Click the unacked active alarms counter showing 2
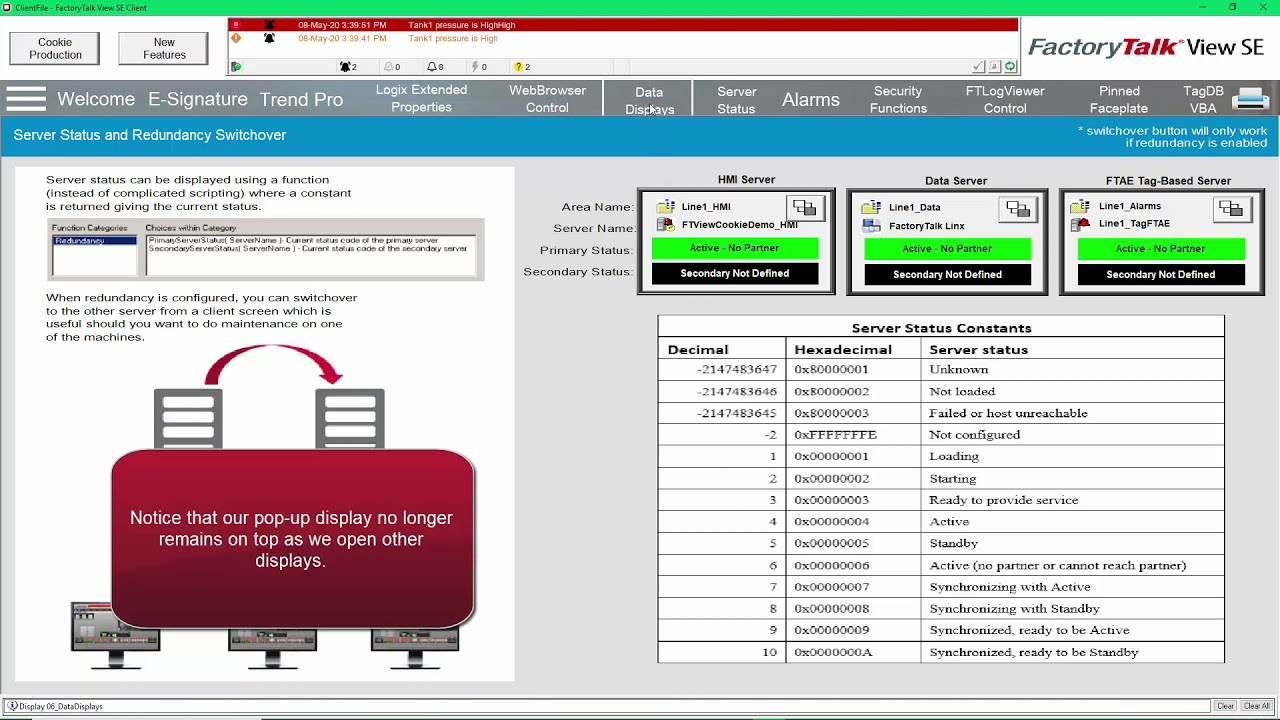This screenshot has height=720, width=1280. pyautogui.click(x=348, y=67)
